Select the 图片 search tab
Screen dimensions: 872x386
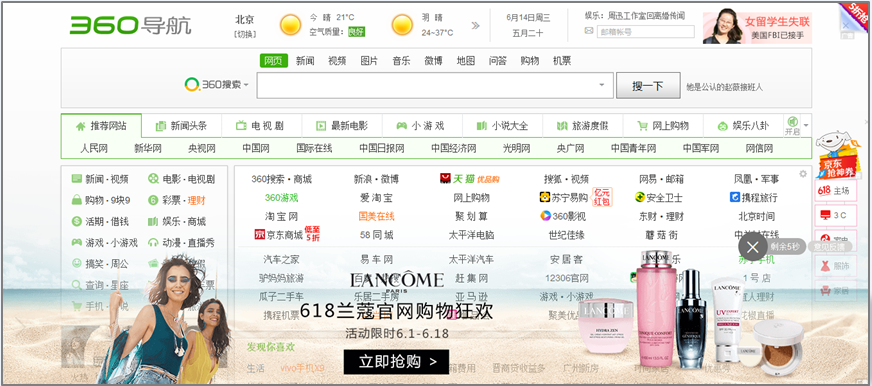pyautogui.click(x=369, y=61)
